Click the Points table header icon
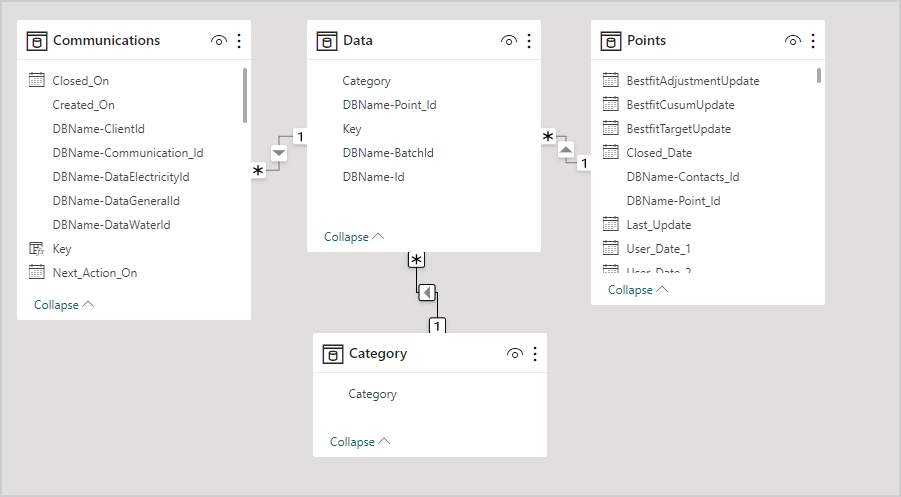The height and width of the screenshot is (497, 901). tap(611, 41)
